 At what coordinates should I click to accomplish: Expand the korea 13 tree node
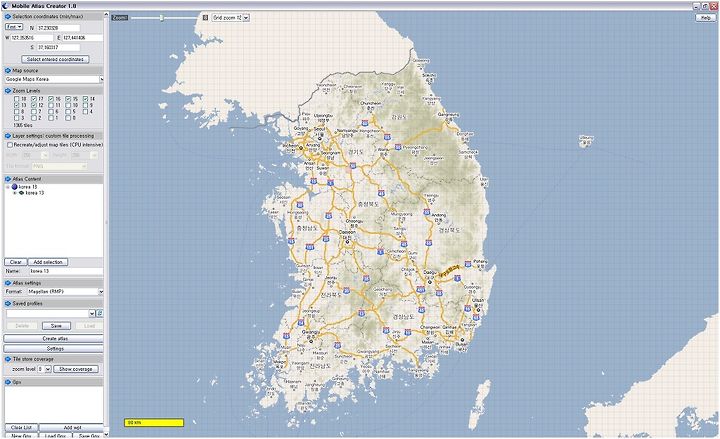tap(14, 193)
